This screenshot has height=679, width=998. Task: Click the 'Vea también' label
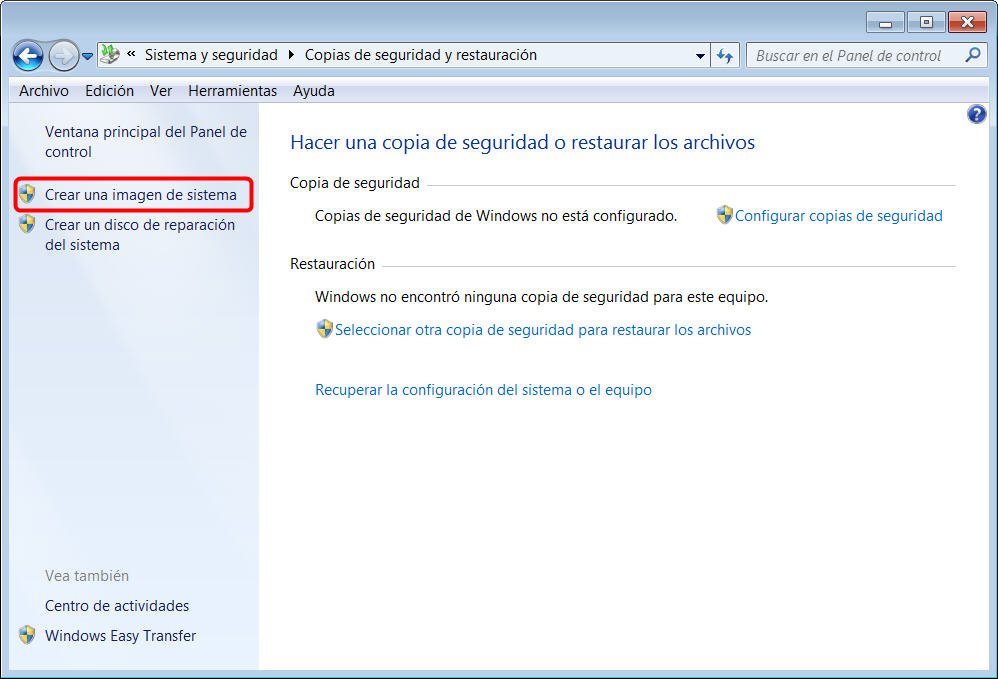coord(87,576)
